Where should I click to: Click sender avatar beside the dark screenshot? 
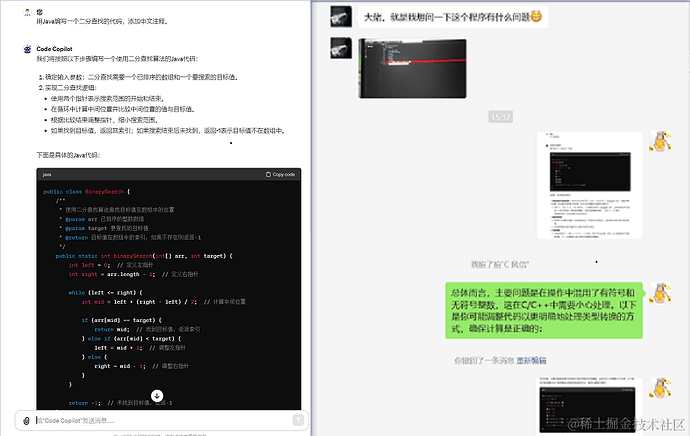coord(341,48)
